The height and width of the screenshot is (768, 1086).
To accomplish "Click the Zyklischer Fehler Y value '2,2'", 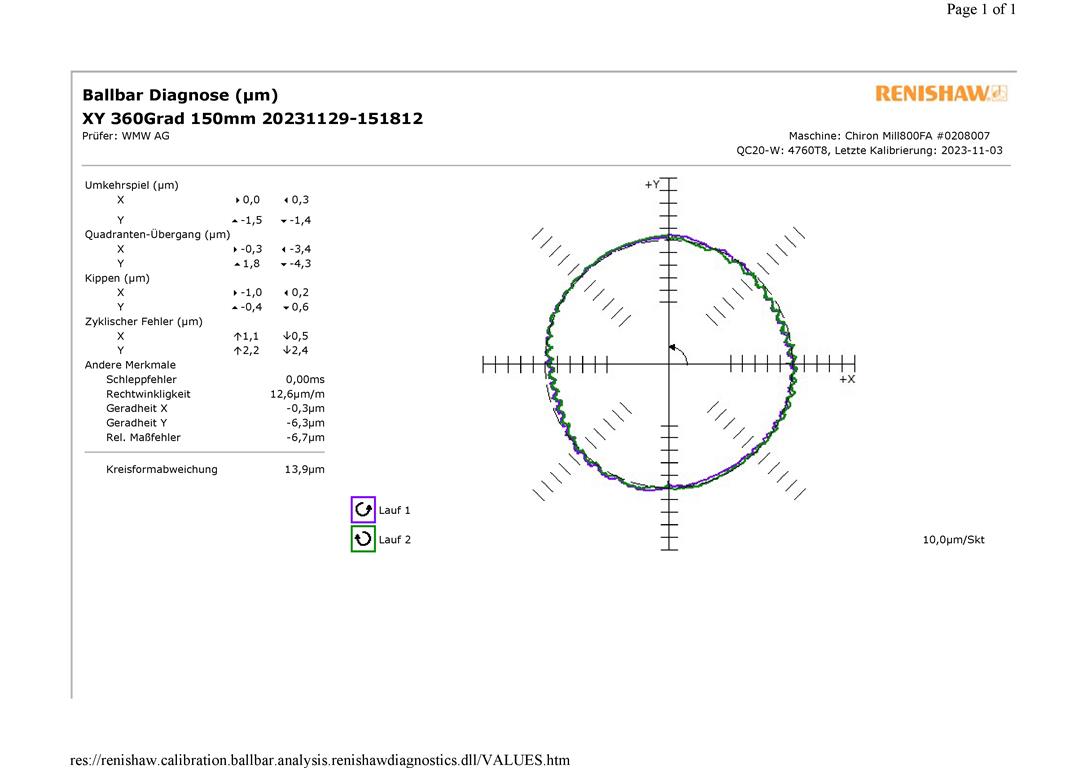I will [250, 350].
